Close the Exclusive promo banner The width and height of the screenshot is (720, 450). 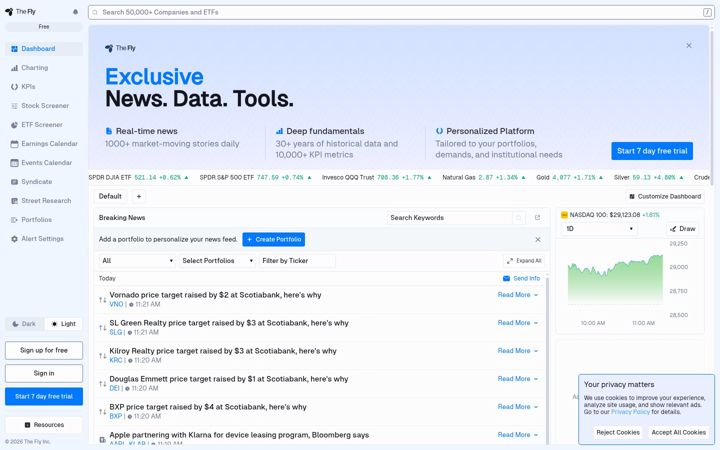pyautogui.click(x=689, y=45)
